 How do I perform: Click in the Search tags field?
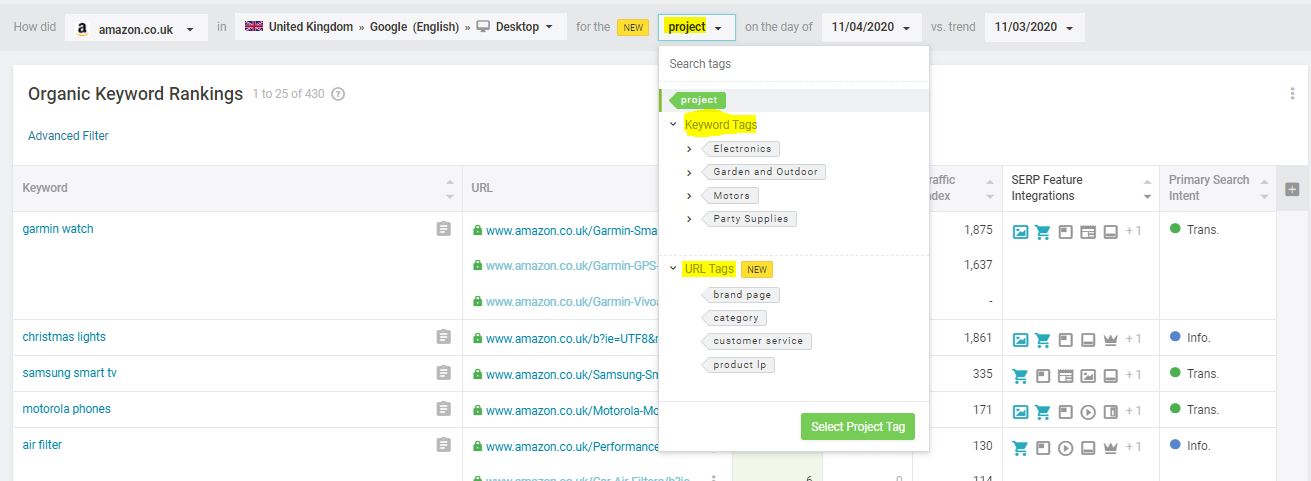(x=794, y=64)
